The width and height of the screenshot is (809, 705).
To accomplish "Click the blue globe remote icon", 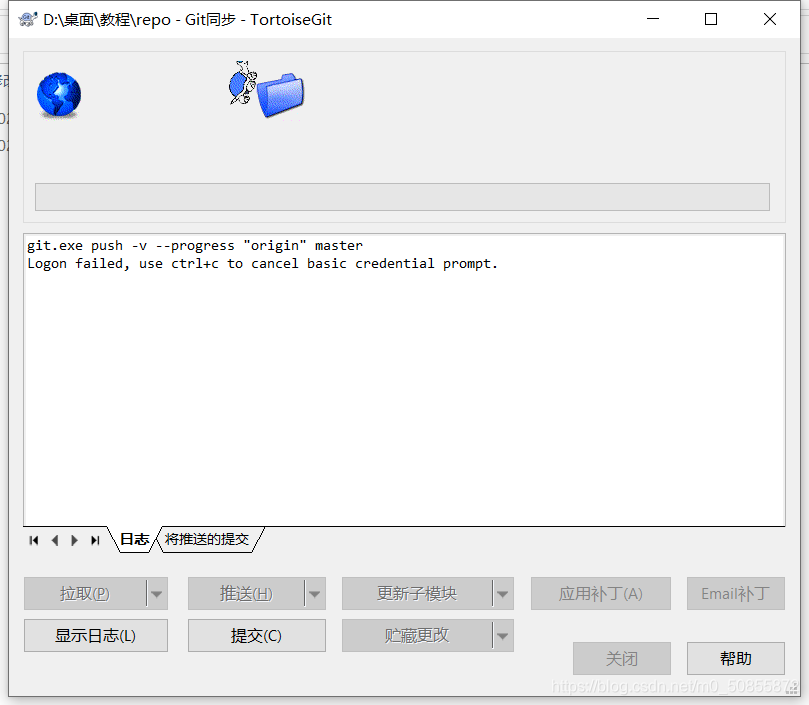I will click(x=59, y=95).
